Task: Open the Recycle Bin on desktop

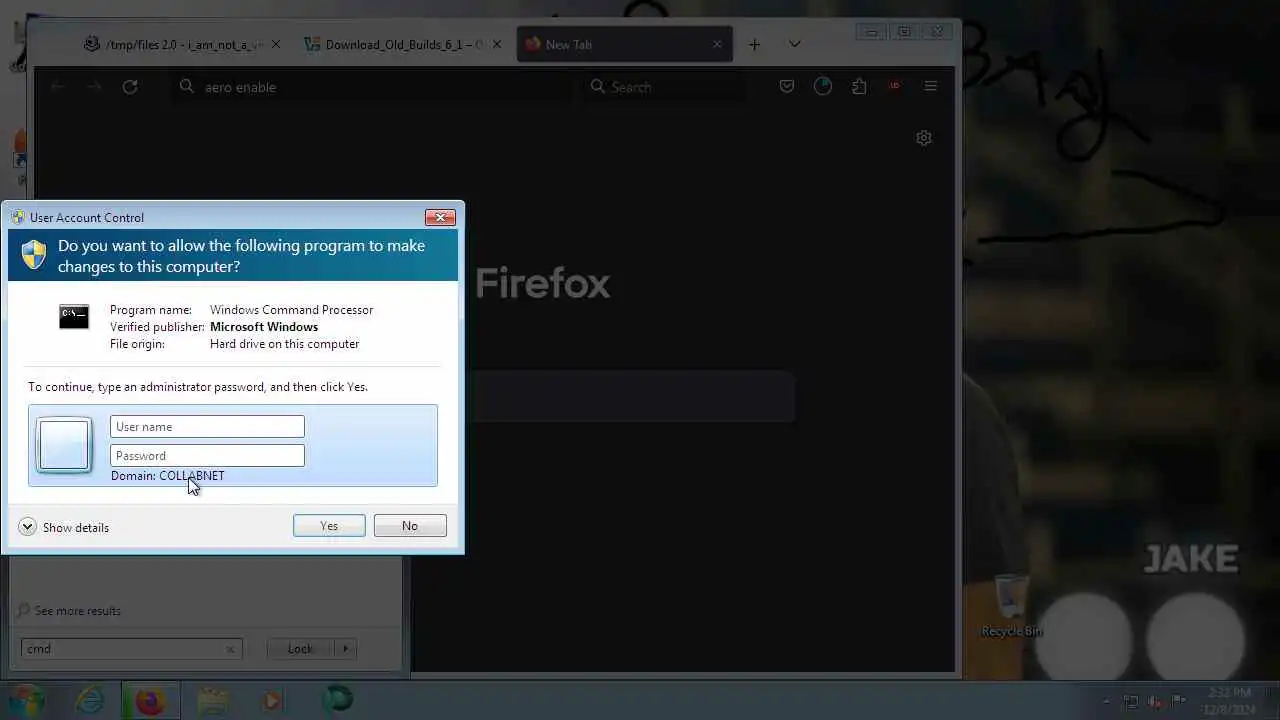Action: pyautogui.click(x=1011, y=607)
